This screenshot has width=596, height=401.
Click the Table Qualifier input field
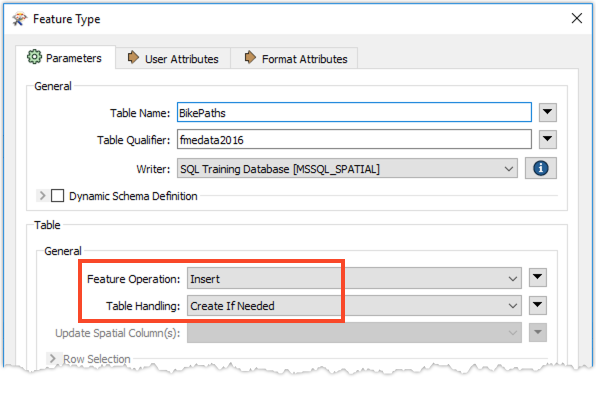[354, 139]
